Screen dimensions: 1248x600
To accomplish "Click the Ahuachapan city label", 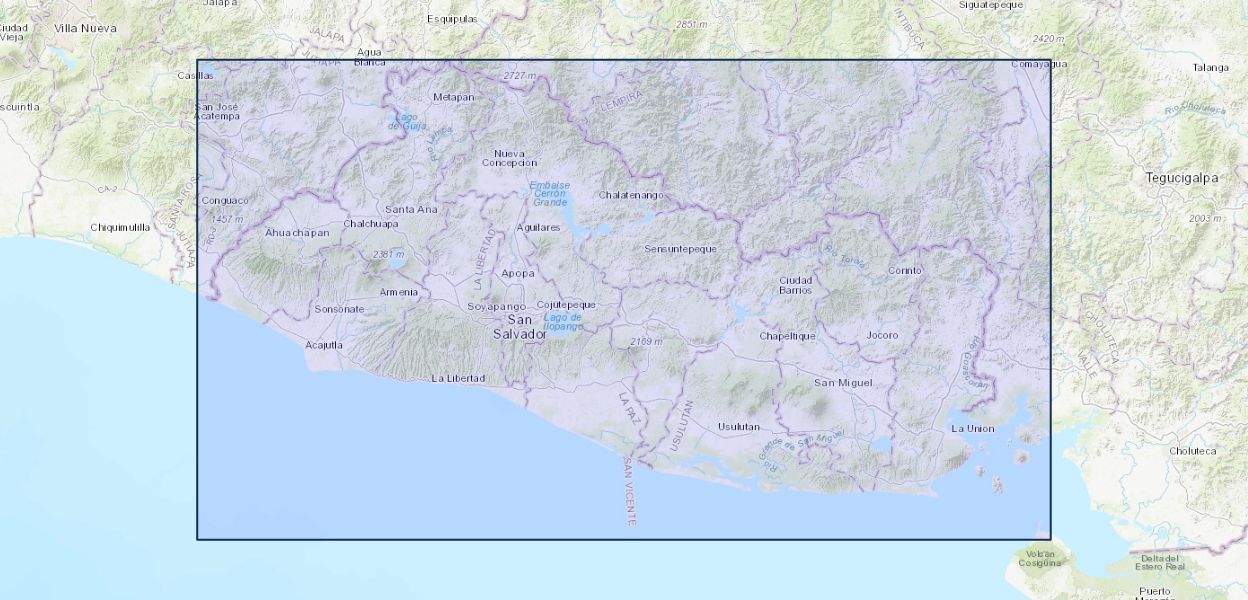I will click(297, 233).
